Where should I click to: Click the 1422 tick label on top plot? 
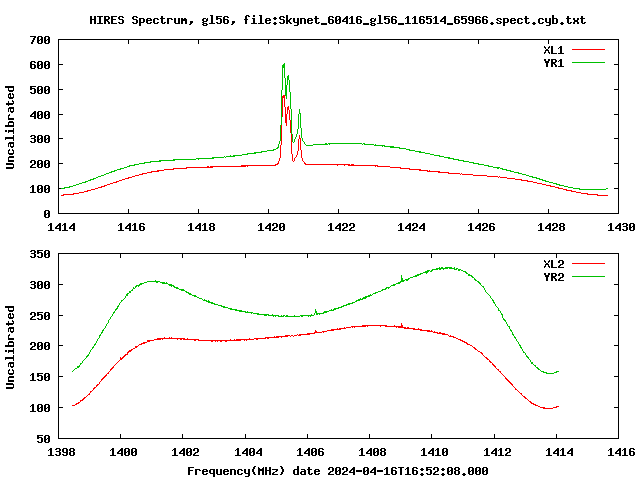tap(341, 227)
